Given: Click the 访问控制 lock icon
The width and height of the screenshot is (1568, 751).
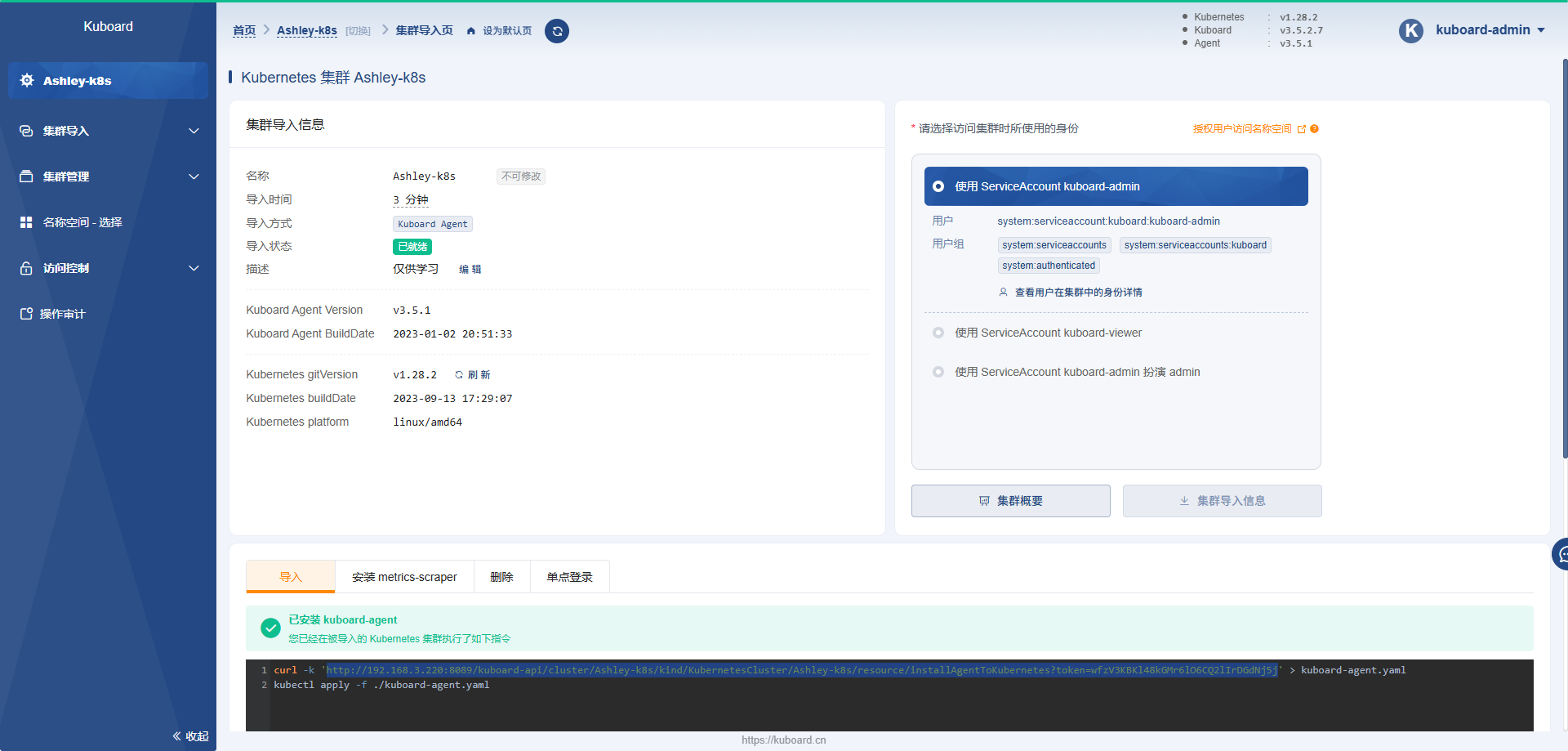Looking at the screenshot, I should (x=26, y=268).
